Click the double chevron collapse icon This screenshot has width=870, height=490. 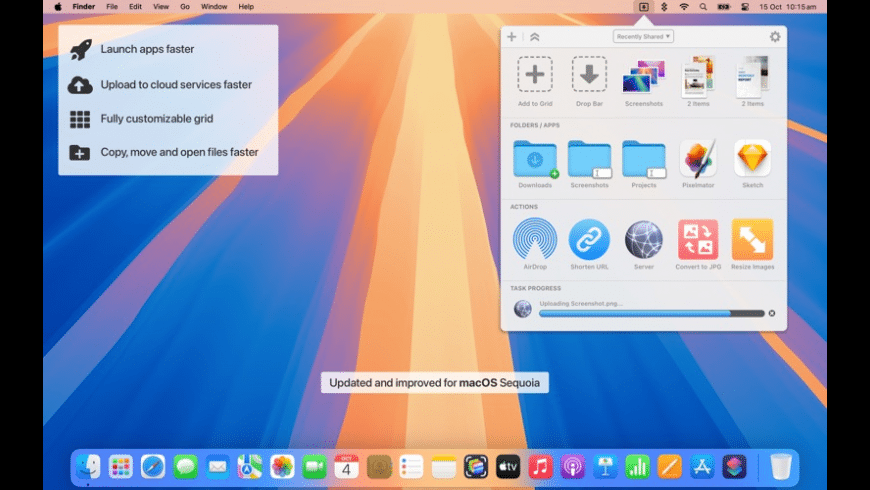pyautogui.click(x=534, y=37)
